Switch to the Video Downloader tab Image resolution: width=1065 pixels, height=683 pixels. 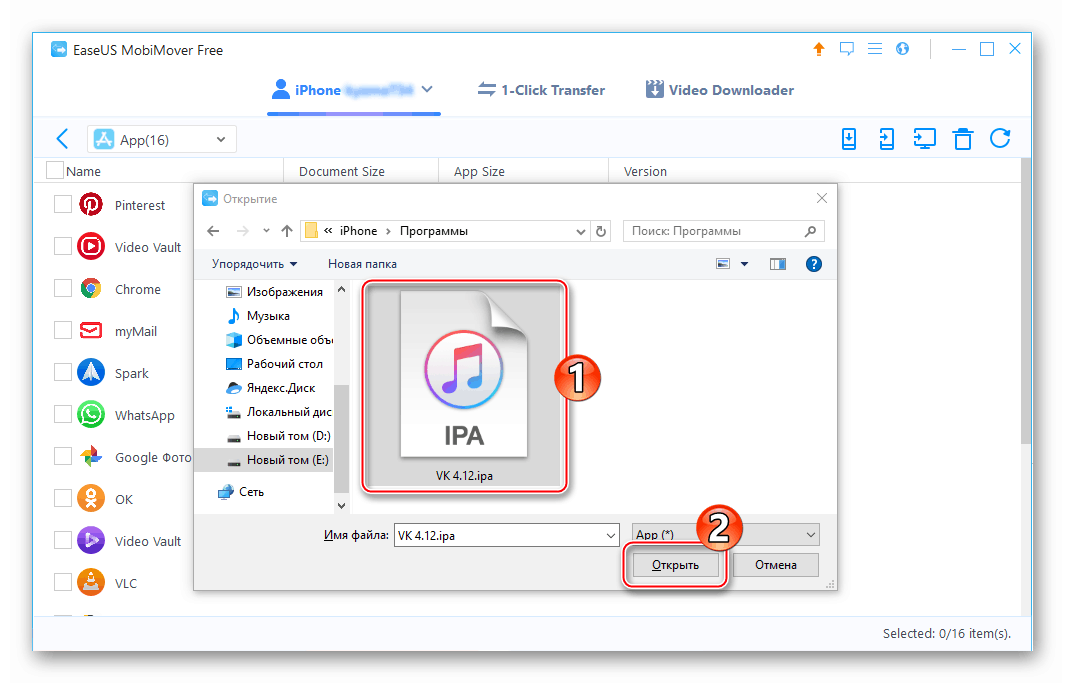pyautogui.click(x=719, y=90)
